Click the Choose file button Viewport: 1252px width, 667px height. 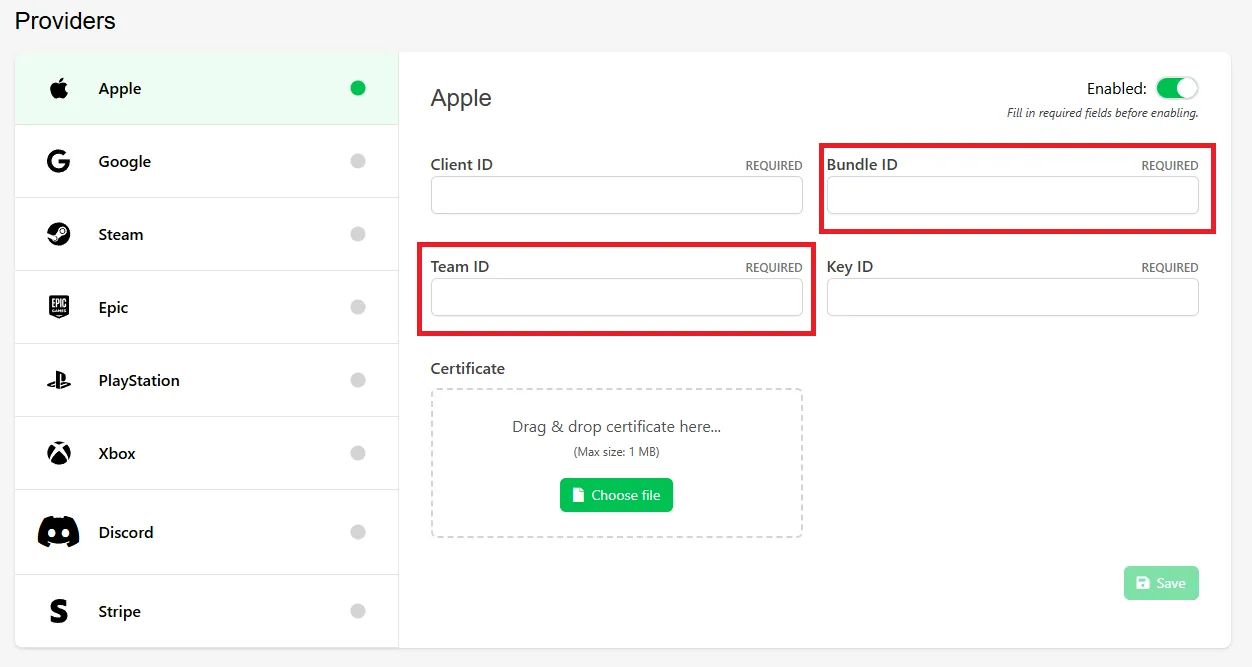coord(616,495)
